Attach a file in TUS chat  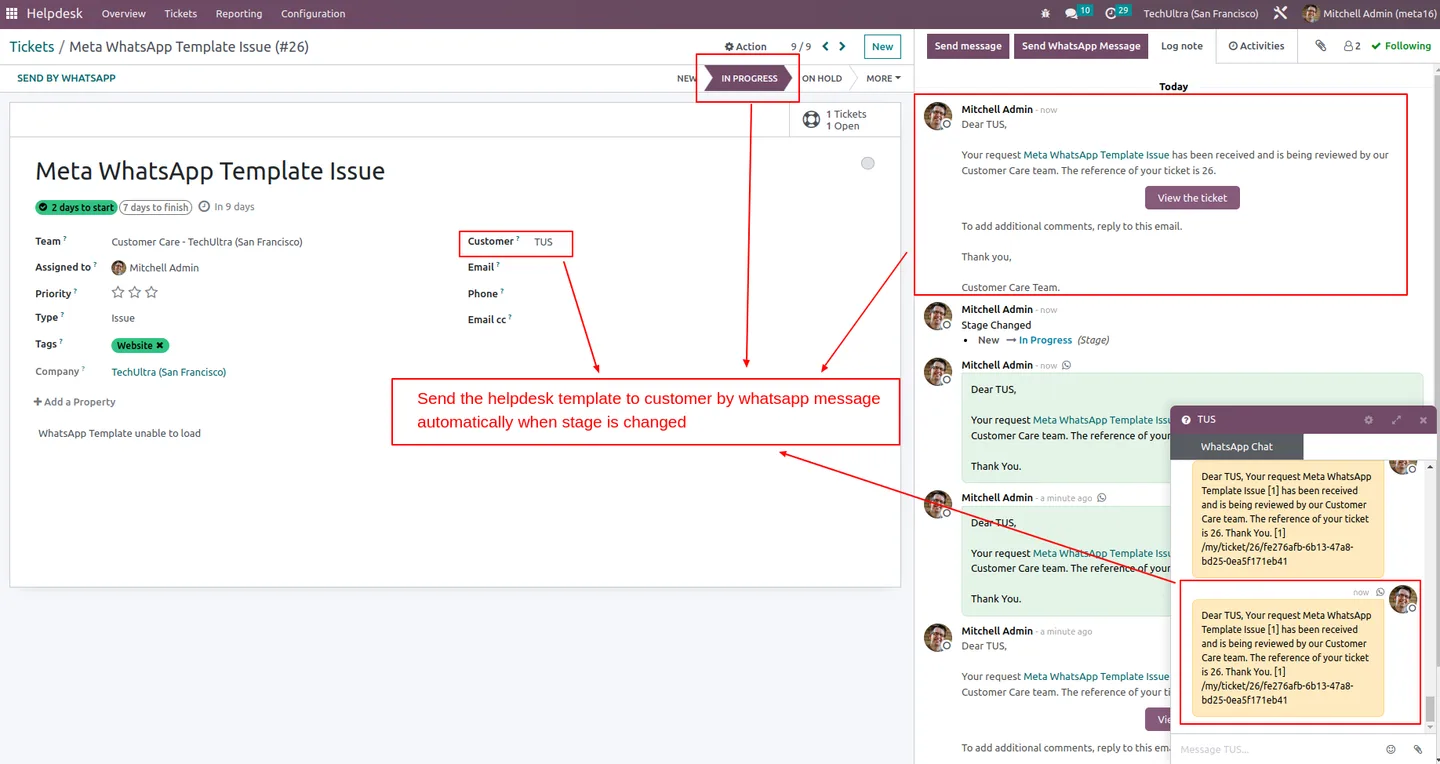click(1418, 749)
